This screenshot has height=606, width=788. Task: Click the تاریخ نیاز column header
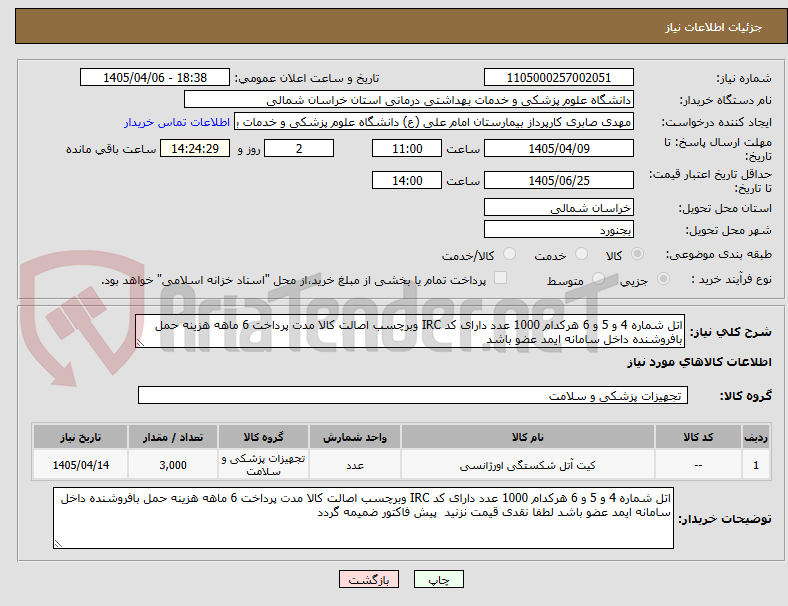click(80, 437)
